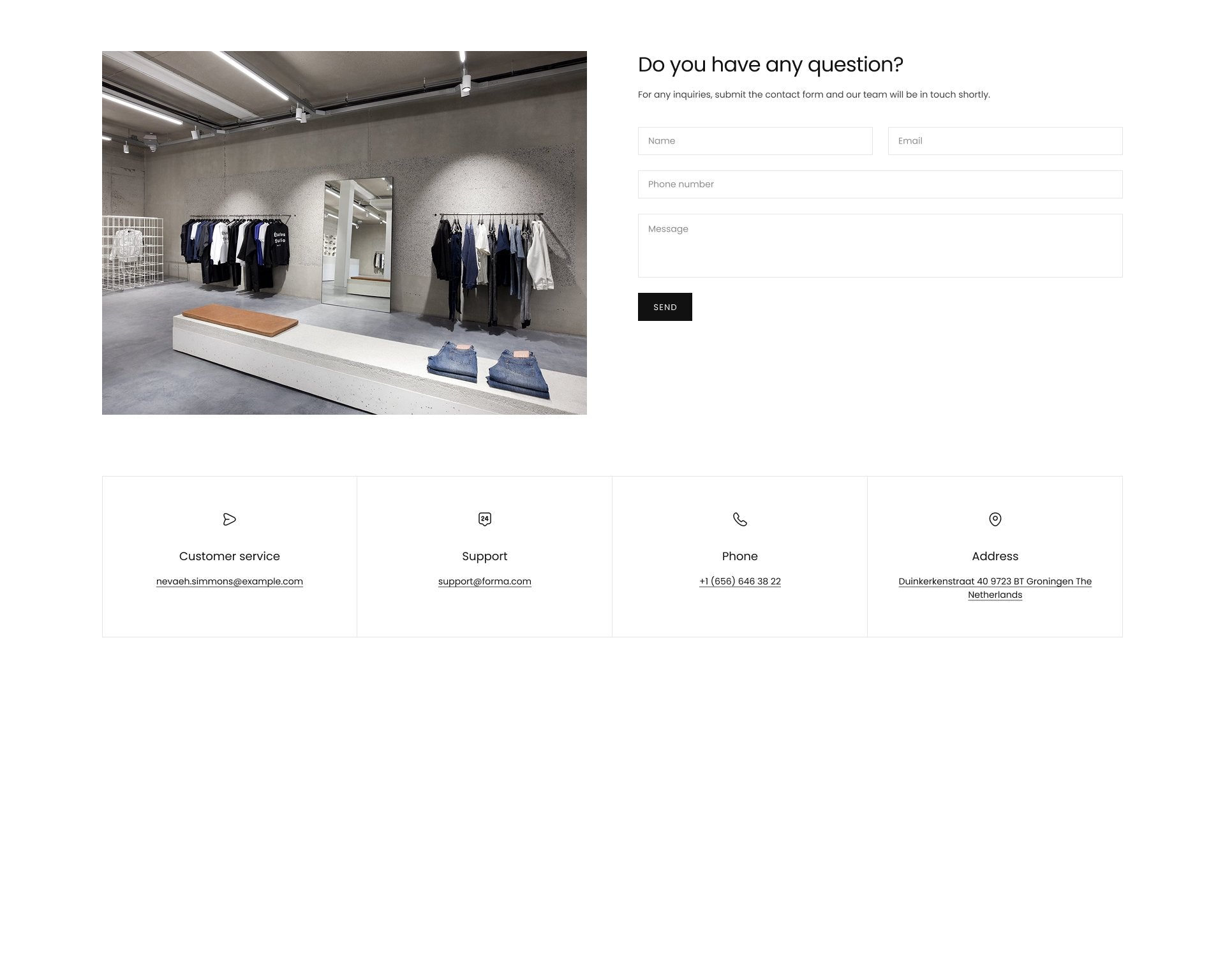This screenshot has height=980, width=1225.
Task: Focus the Name input field
Action: (x=755, y=141)
